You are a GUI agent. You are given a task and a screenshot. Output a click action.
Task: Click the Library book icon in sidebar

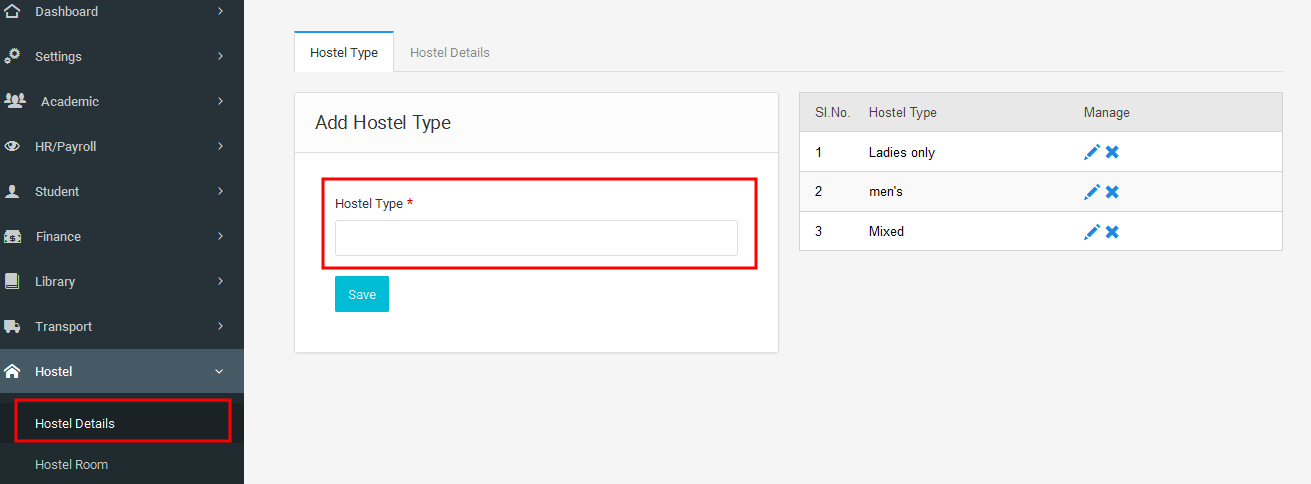pyautogui.click(x=12, y=281)
